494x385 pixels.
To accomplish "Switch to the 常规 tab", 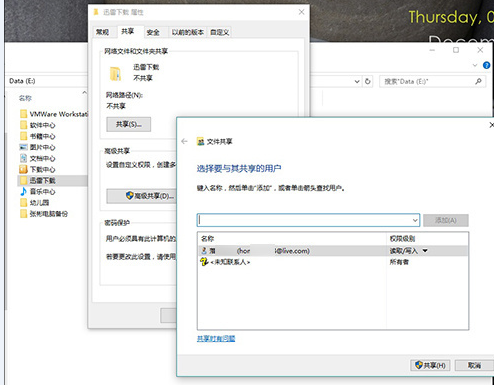I will [102, 32].
